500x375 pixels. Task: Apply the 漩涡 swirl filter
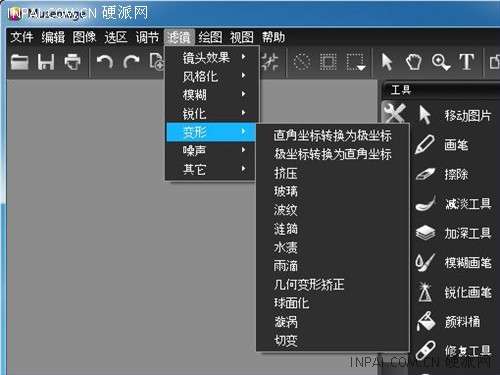[333, 322]
